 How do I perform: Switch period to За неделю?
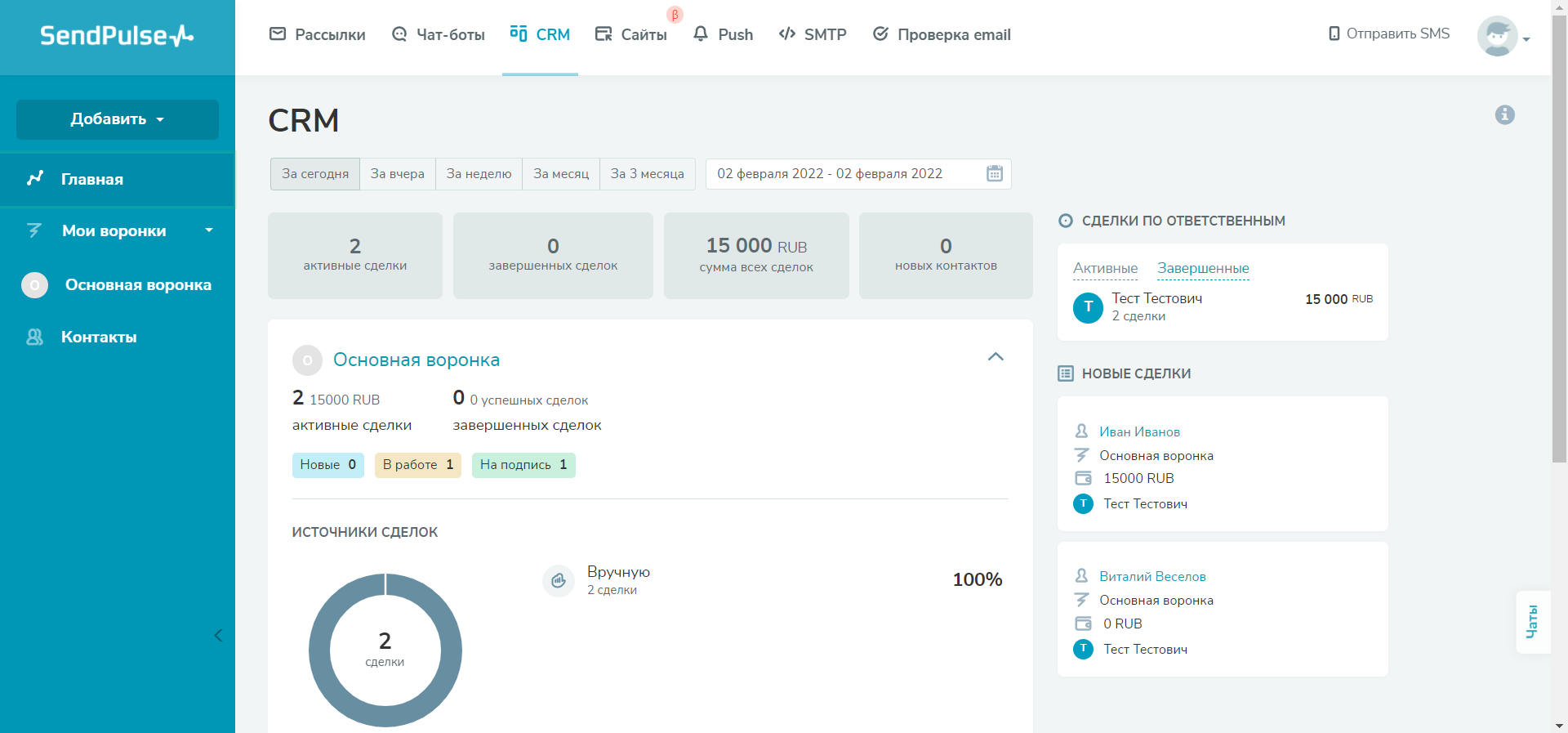(479, 174)
